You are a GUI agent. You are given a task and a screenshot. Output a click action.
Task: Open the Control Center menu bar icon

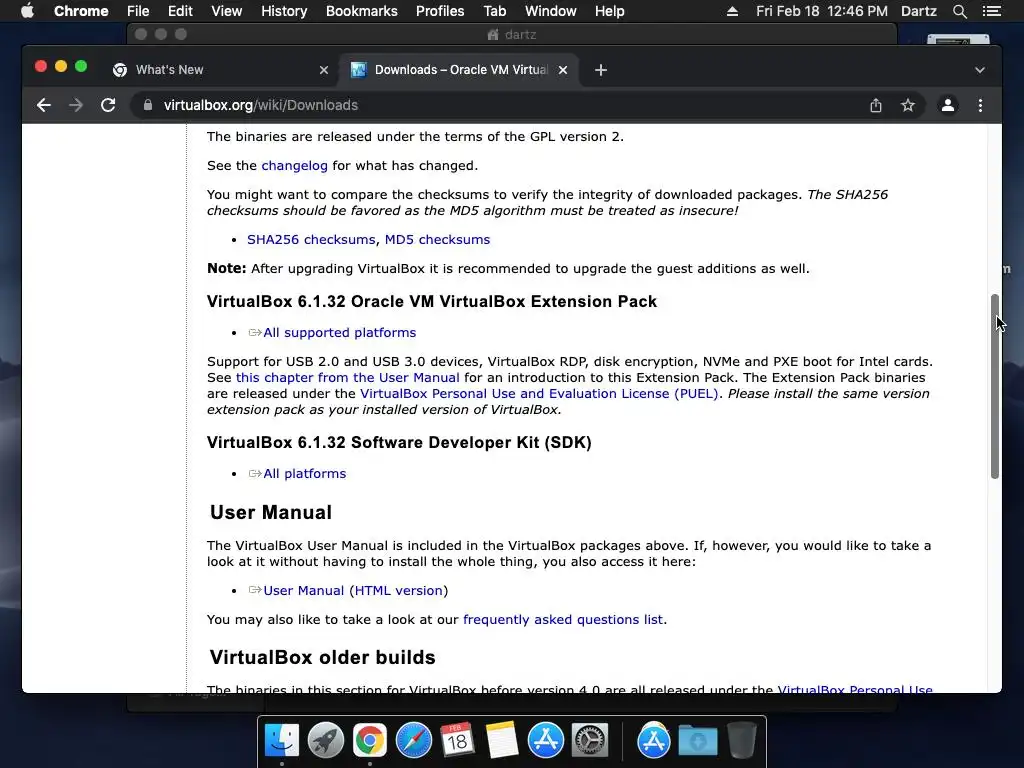[991, 11]
